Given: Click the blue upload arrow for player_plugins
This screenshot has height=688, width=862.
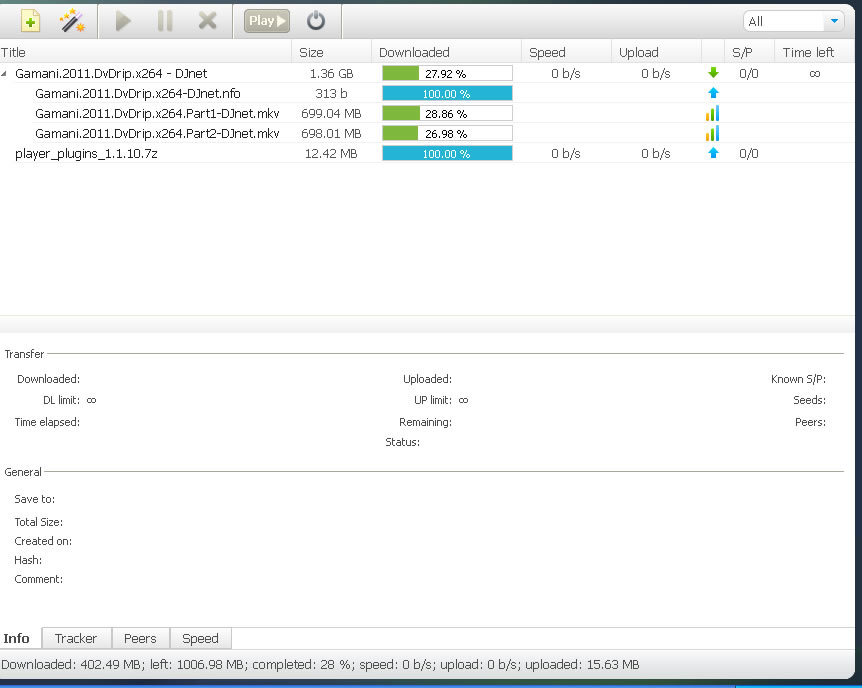Looking at the screenshot, I should (x=713, y=153).
